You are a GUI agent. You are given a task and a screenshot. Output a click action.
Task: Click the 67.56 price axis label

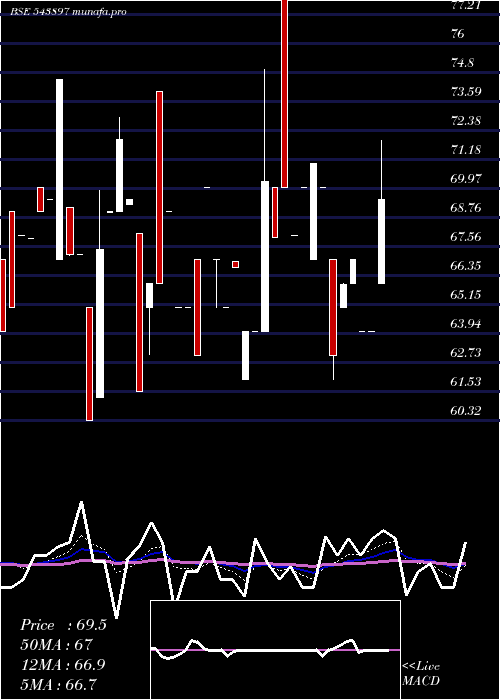(x=466, y=237)
